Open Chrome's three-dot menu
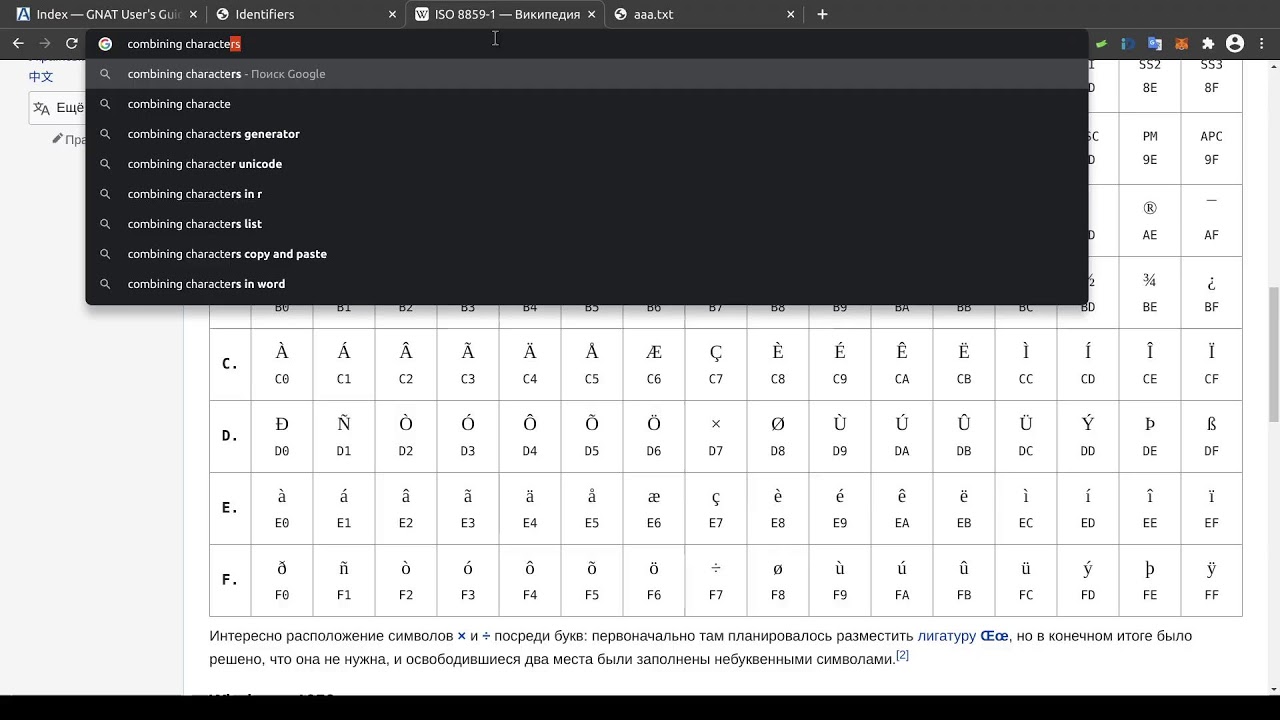 point(1261,44)
